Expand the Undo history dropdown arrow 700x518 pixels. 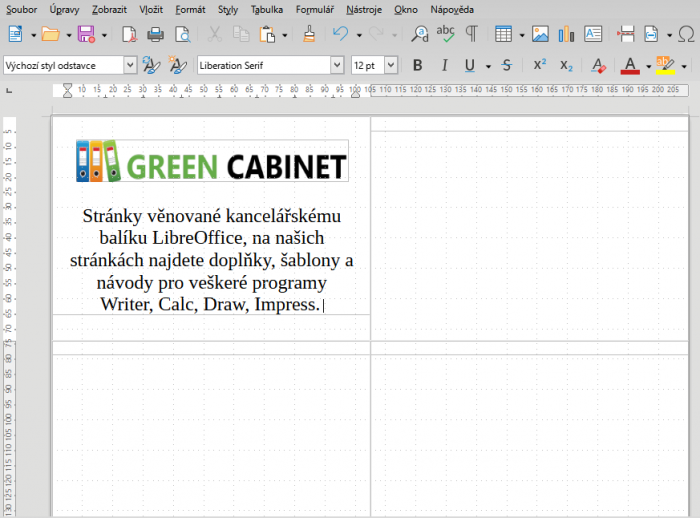(x=358, y=35)
